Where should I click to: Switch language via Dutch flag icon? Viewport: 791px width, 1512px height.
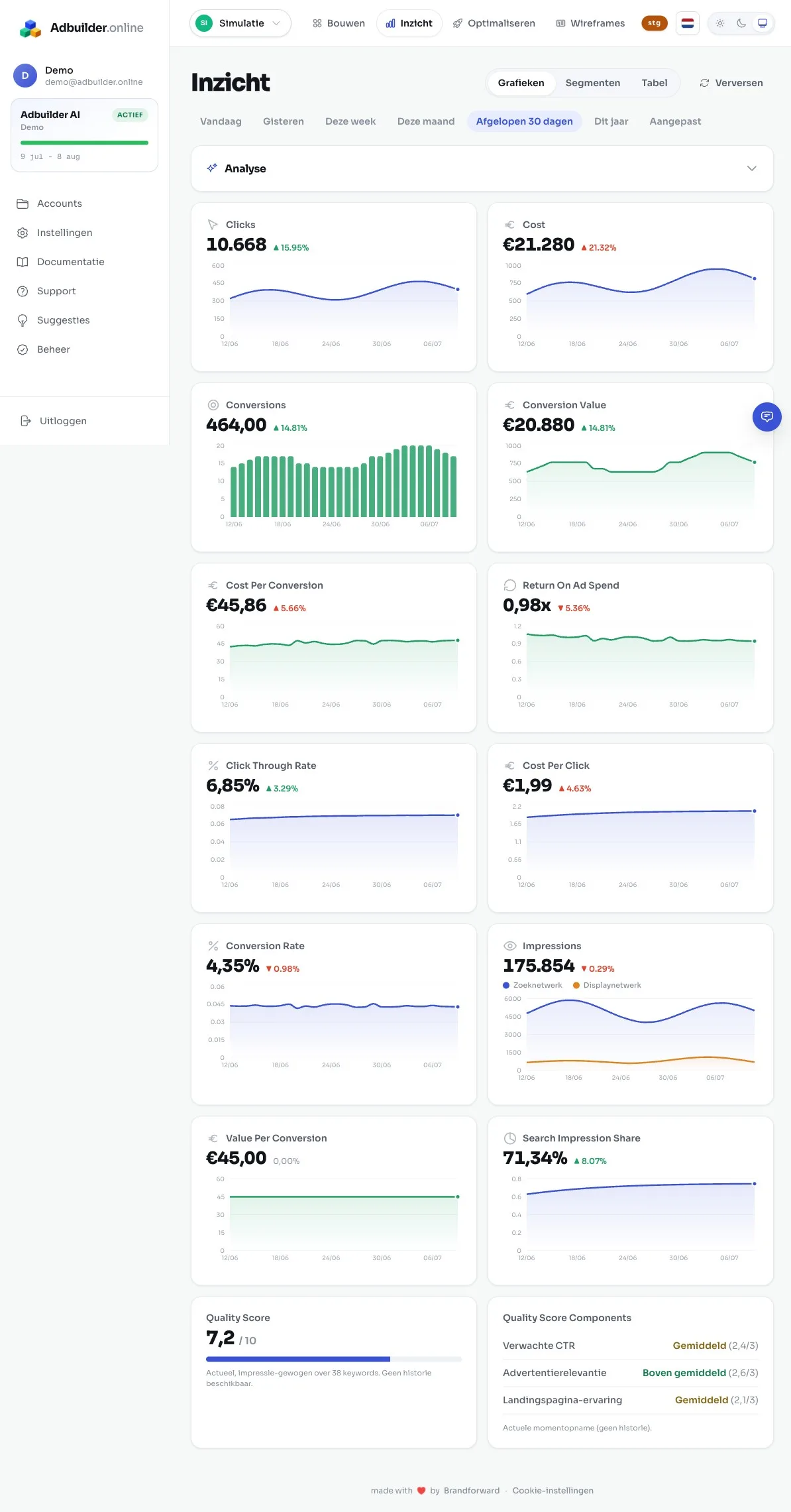click(688, 23)
